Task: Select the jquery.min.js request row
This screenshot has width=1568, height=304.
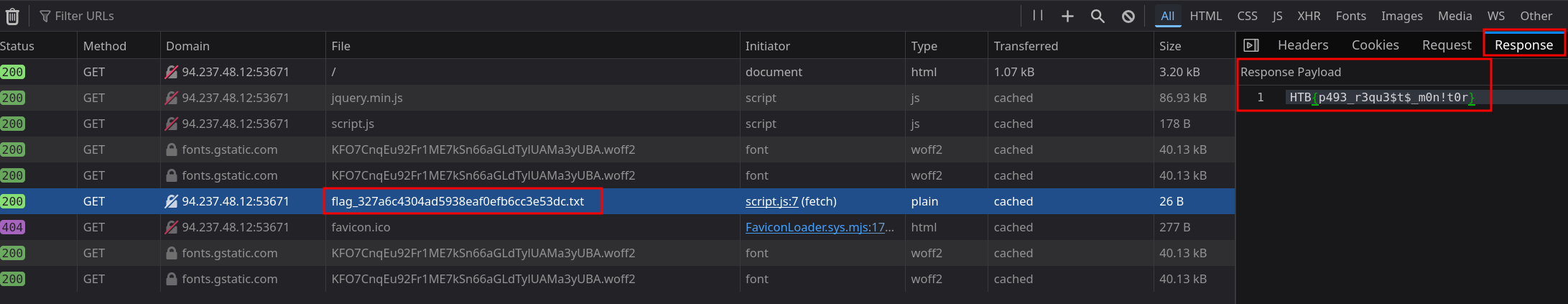Action: (x=366, y=98)
